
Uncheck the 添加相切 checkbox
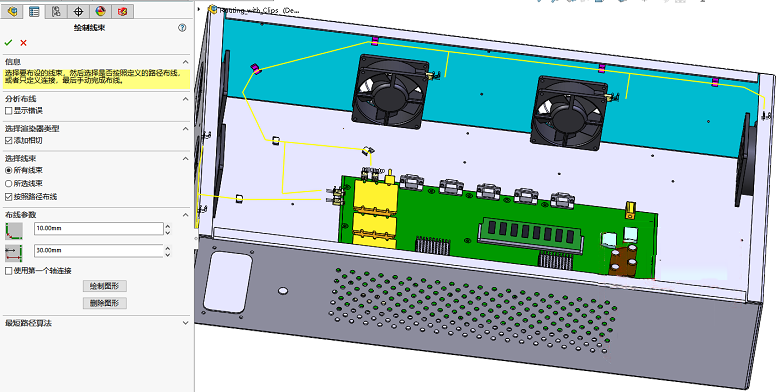click(8, 140)
